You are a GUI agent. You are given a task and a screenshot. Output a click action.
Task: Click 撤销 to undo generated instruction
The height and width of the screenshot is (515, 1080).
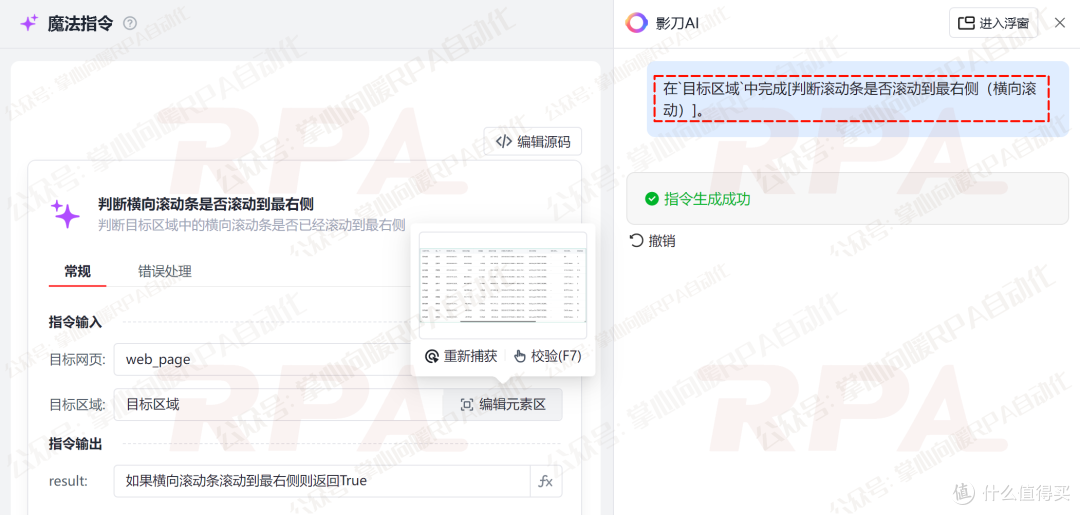(652, 241)
